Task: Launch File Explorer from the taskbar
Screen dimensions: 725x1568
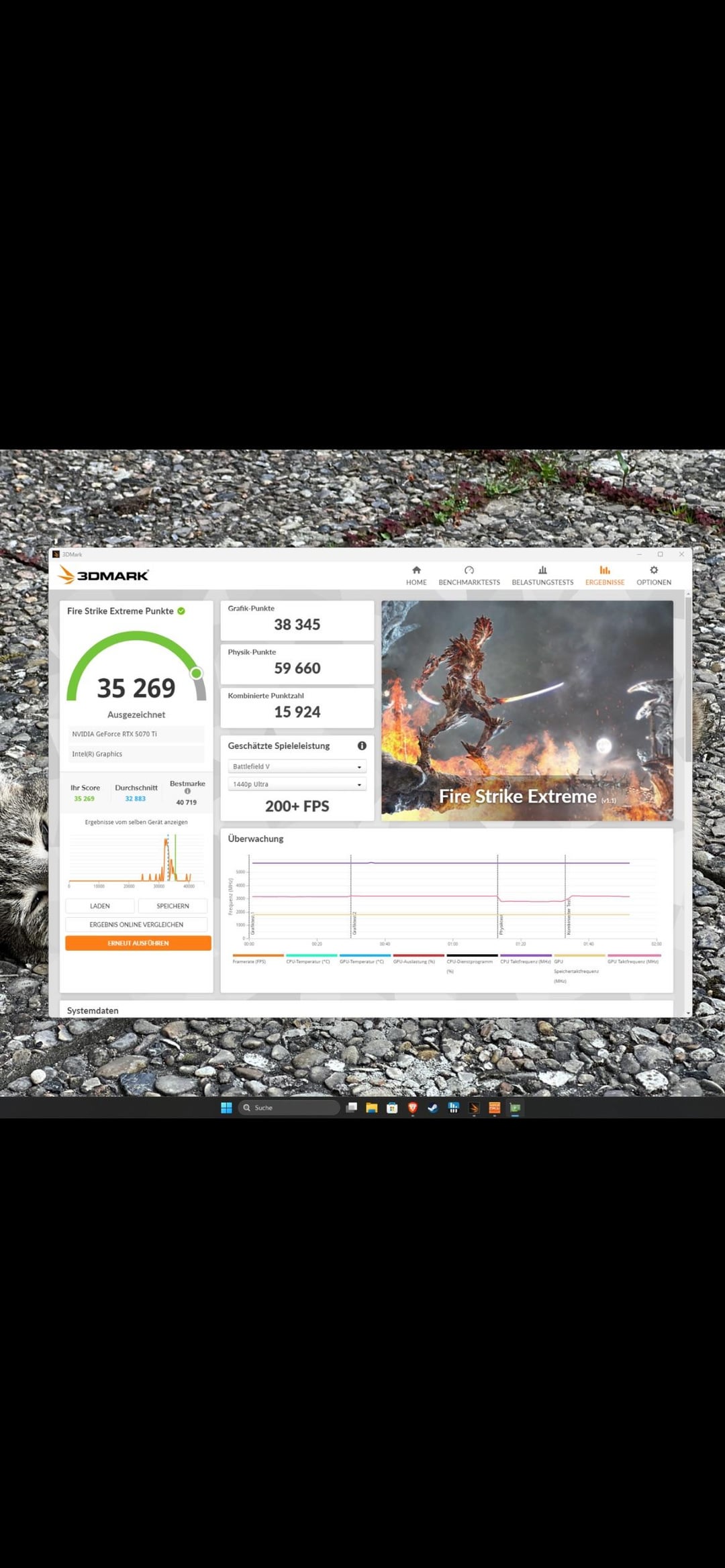Action: click(372, 1107)
